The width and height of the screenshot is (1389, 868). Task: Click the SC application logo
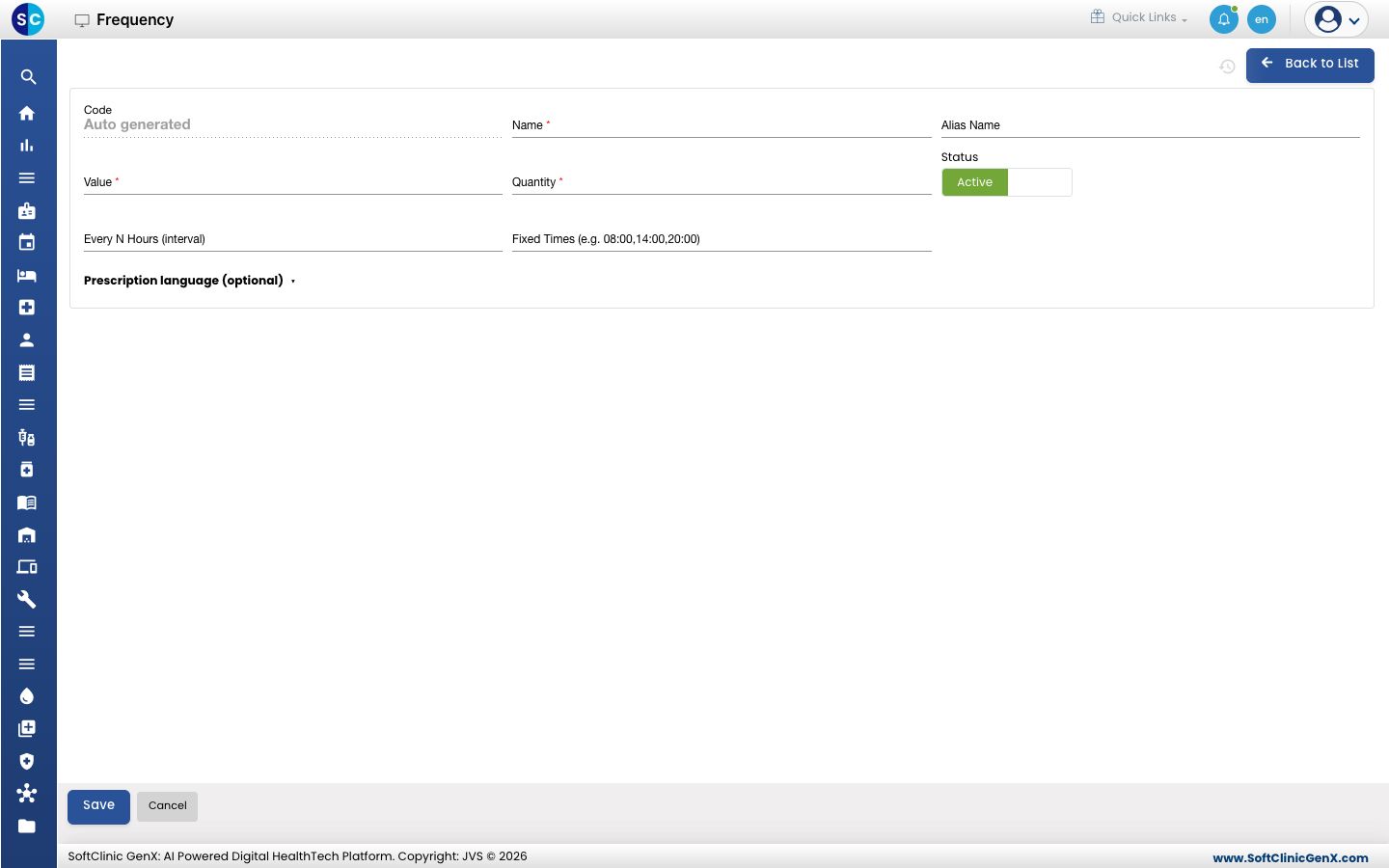(x=28, y=19)
